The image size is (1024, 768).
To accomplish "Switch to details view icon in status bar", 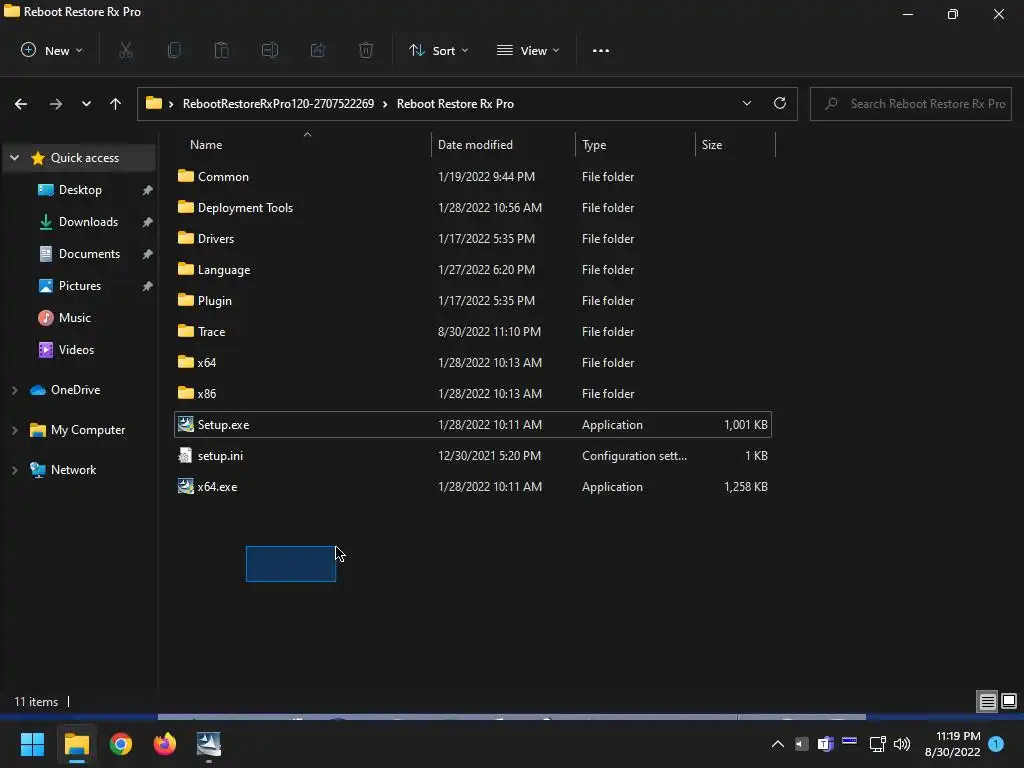I will tap(987, 701).
